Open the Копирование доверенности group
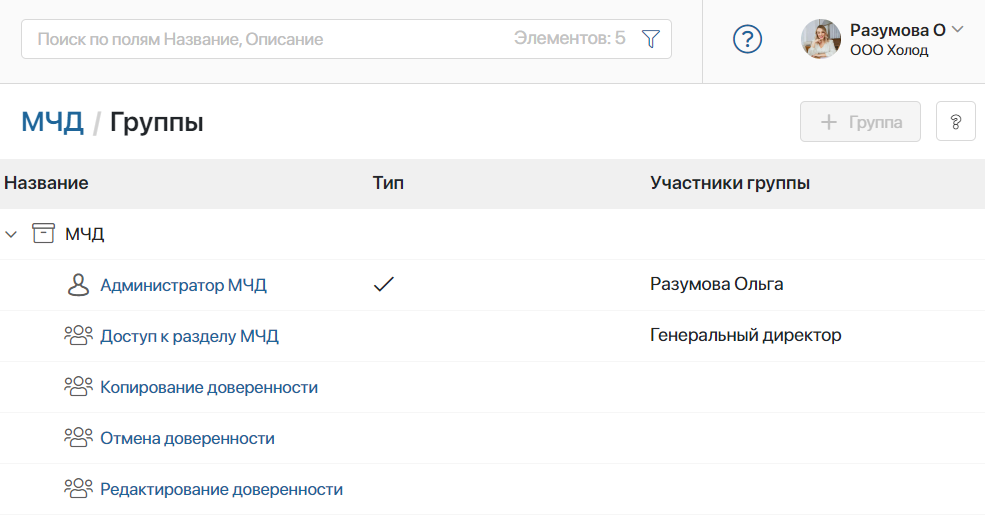Viewport: 985px width, 524px height. 209,387
